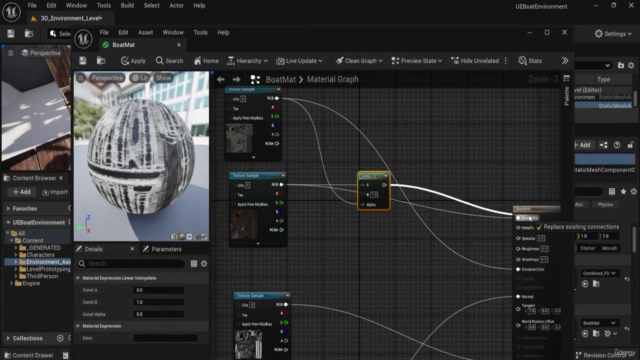Open the Help menu in the material editor
This screenshot has height=360, width=640.
click(x=223, y=32)
